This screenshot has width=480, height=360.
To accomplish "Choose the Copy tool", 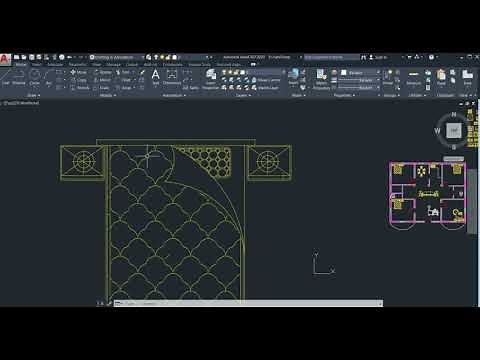I will 78,80.
